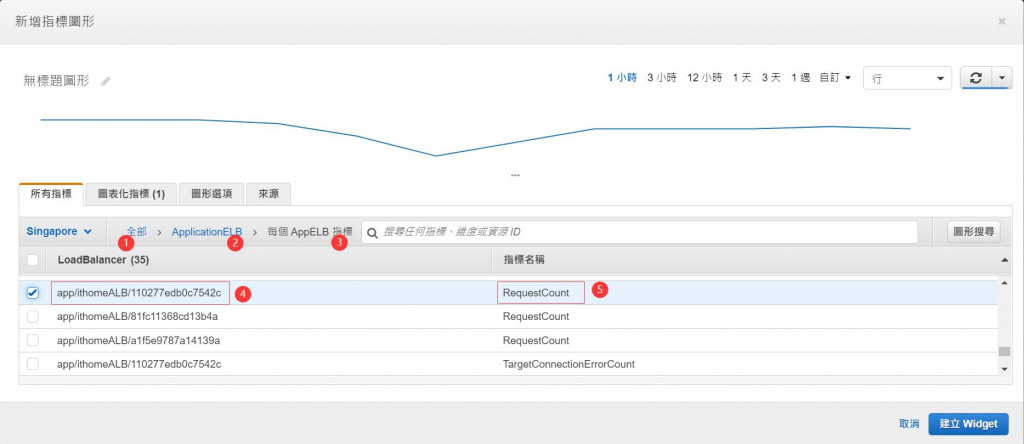Focus the metric search input field

point(639,232)
